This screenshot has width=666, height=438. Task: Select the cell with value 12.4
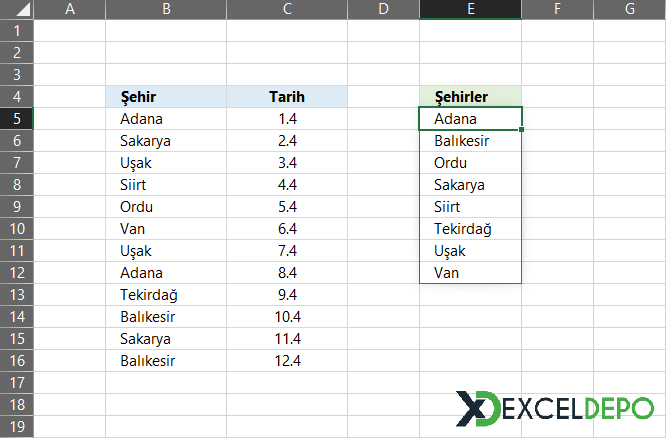(x=287, y=361)
